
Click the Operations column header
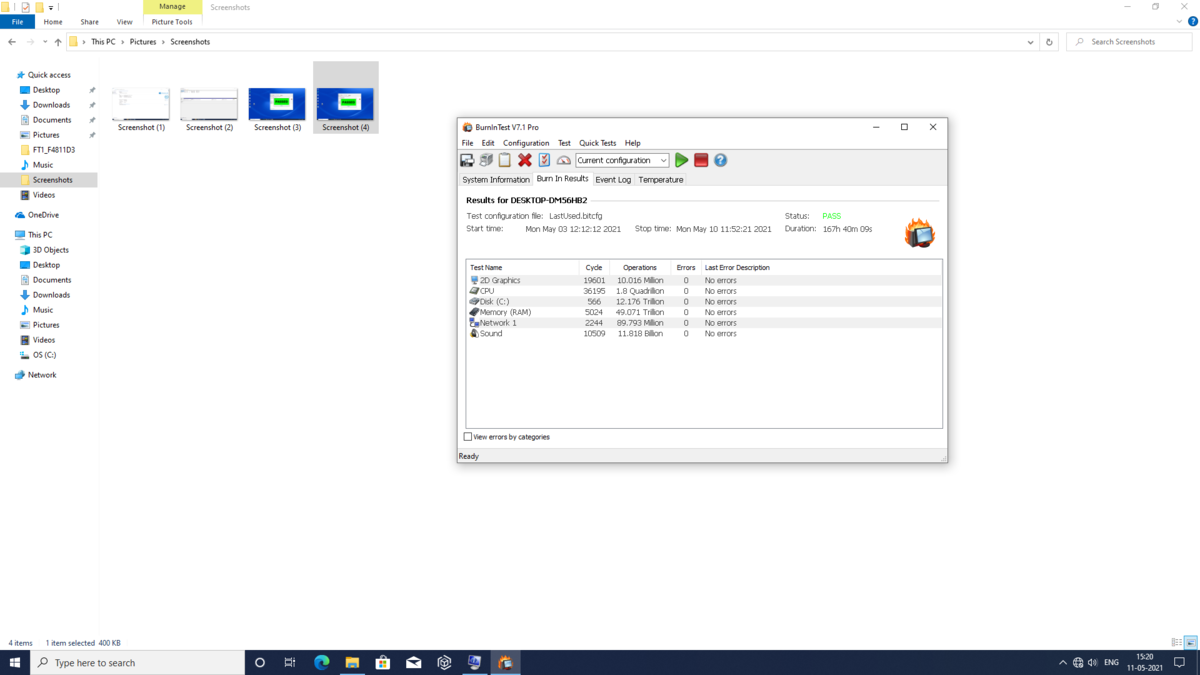pyautogui.click(x=640, y=268)
